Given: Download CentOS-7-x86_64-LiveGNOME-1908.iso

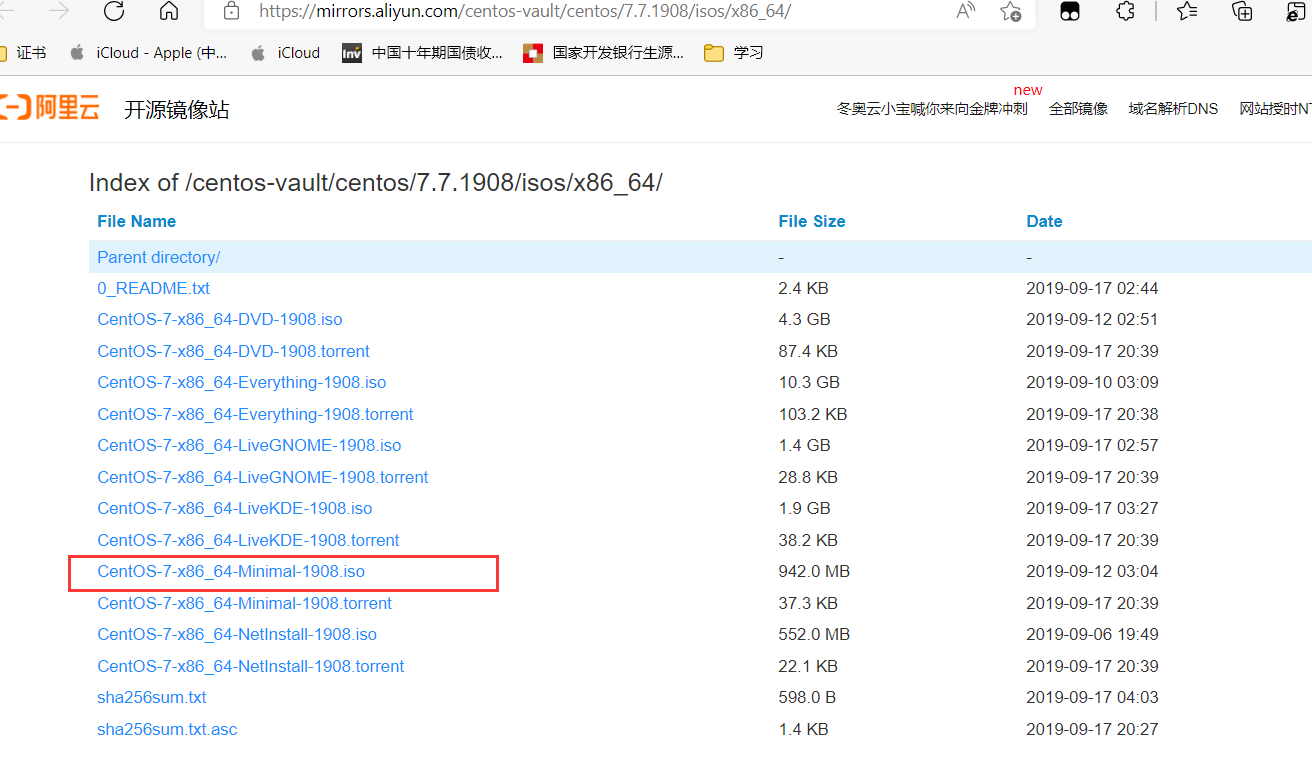Looking at the screenshot, I should pos(249,446).
